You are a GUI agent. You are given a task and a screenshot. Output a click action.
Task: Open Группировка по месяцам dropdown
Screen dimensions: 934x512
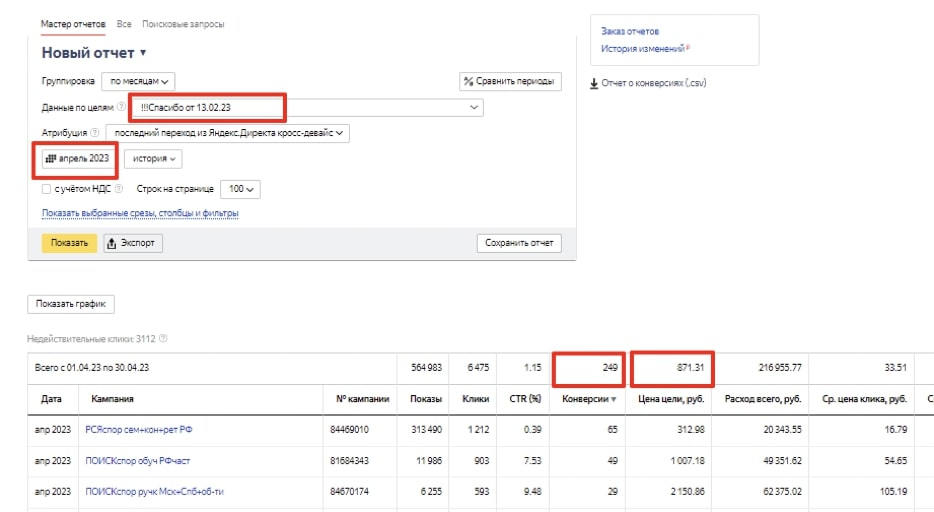pyautogui.click(x=139, y=81)
